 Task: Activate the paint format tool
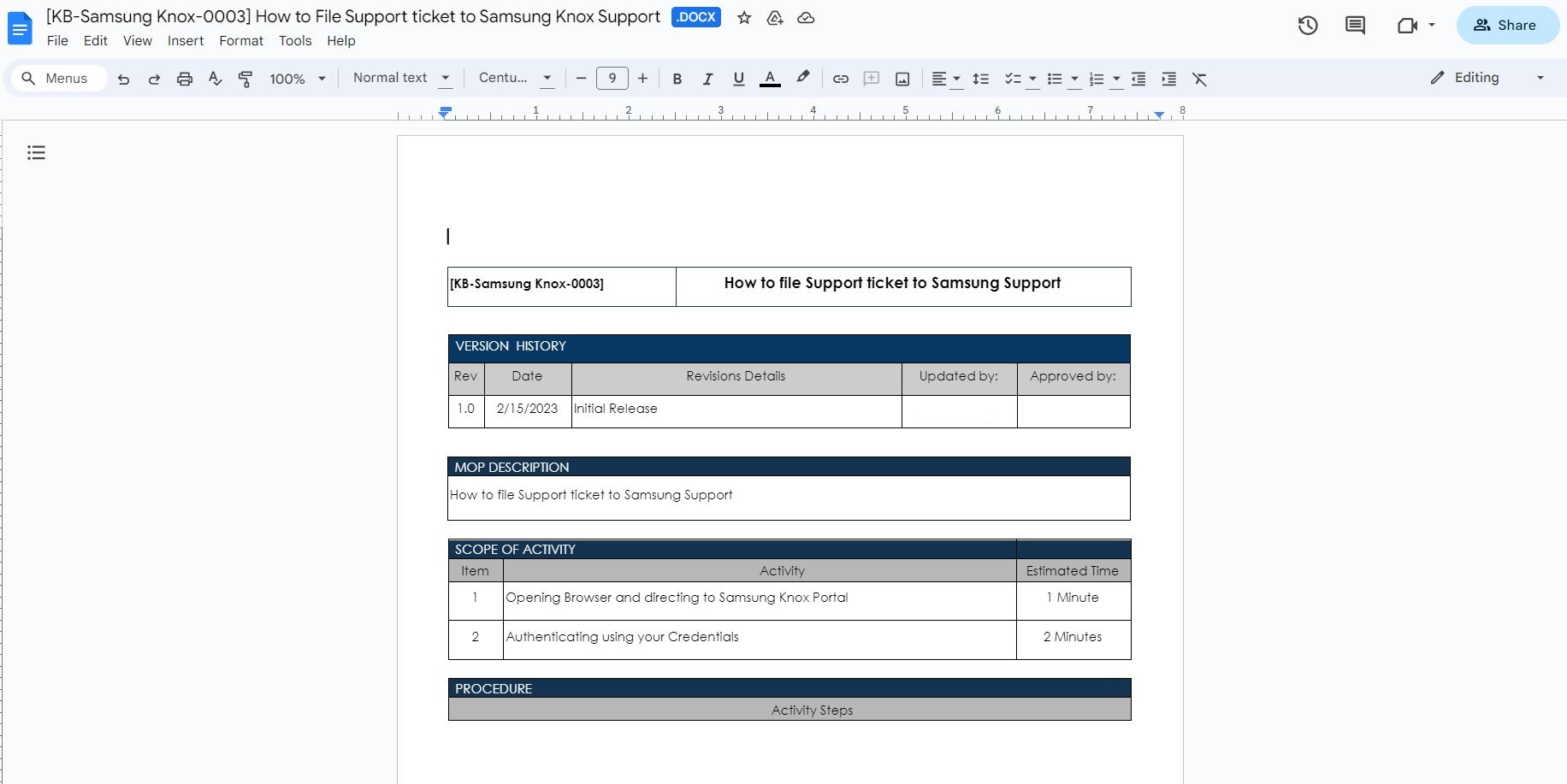tap(245, 79)
